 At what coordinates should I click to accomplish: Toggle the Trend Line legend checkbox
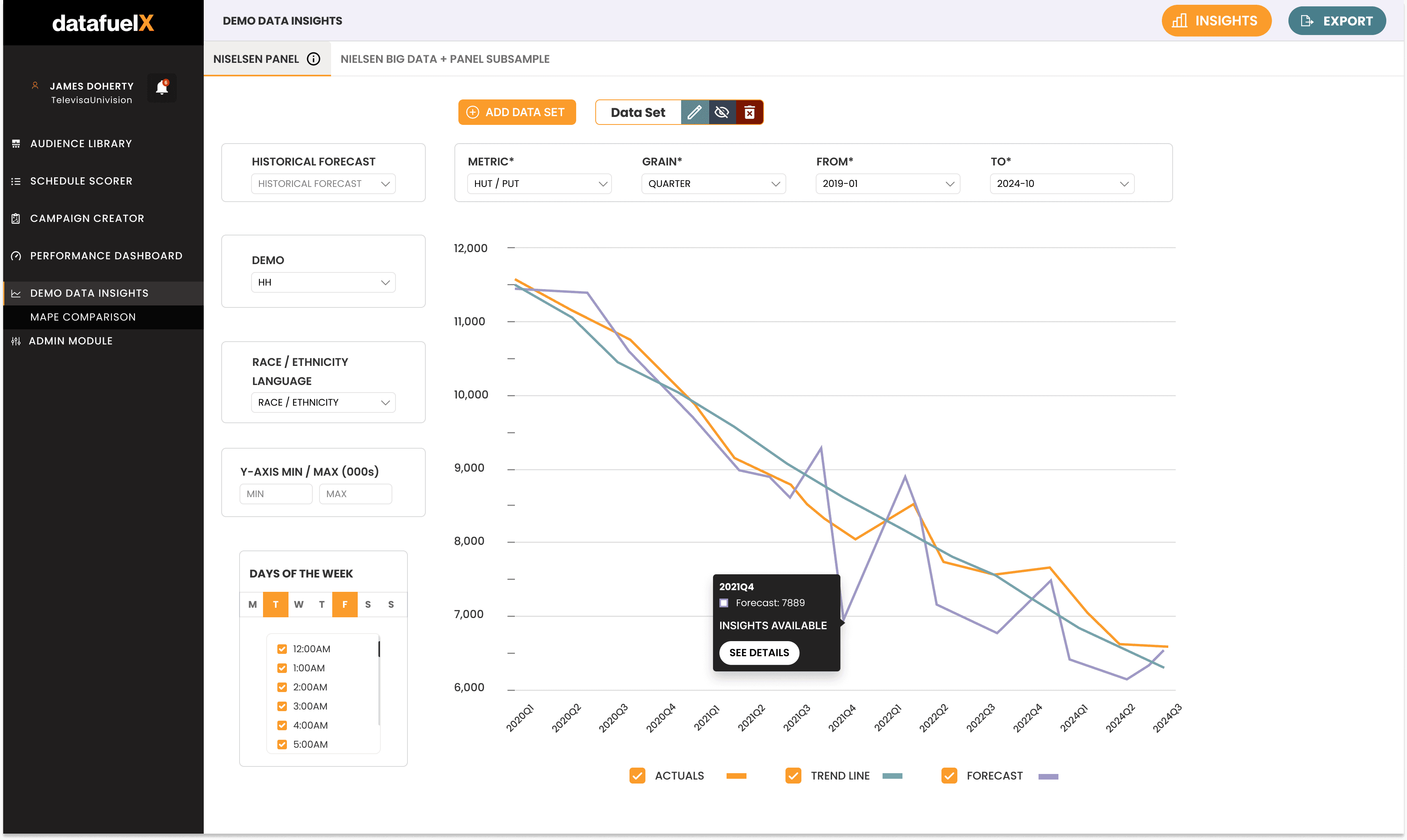pyautogui.click(x=793, y=776)
